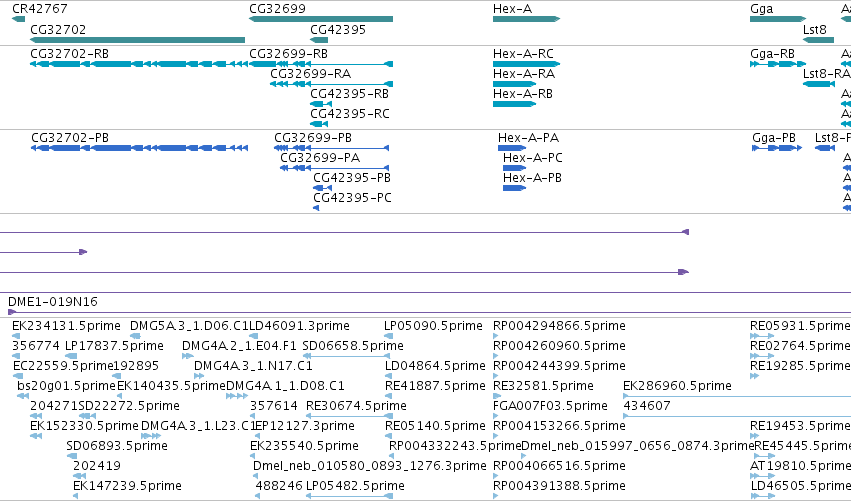Screen dimensions: 851x501
Task: Select the RE30674.5prime EST label
Action: click(356, 406)
